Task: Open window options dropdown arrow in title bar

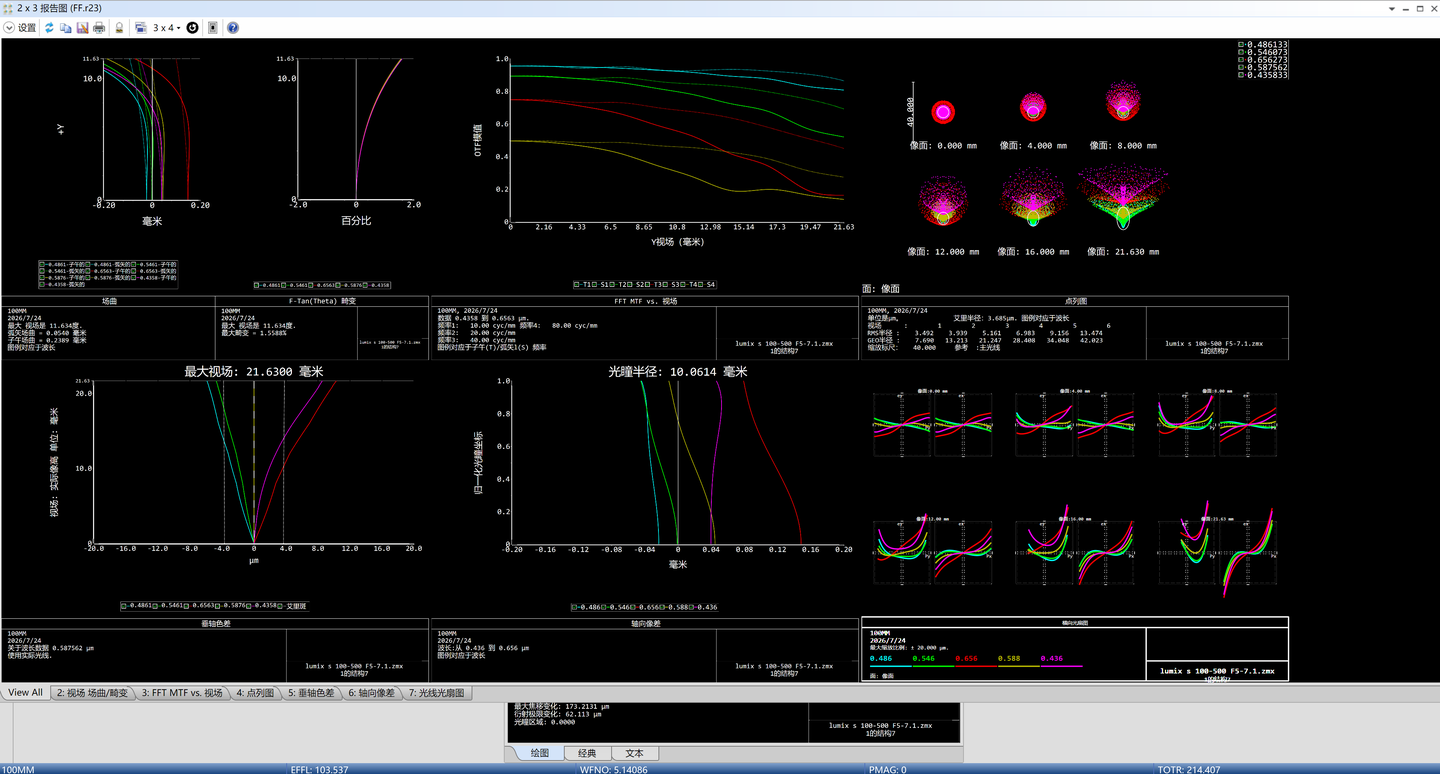Action: click(x=1390, y=8)
